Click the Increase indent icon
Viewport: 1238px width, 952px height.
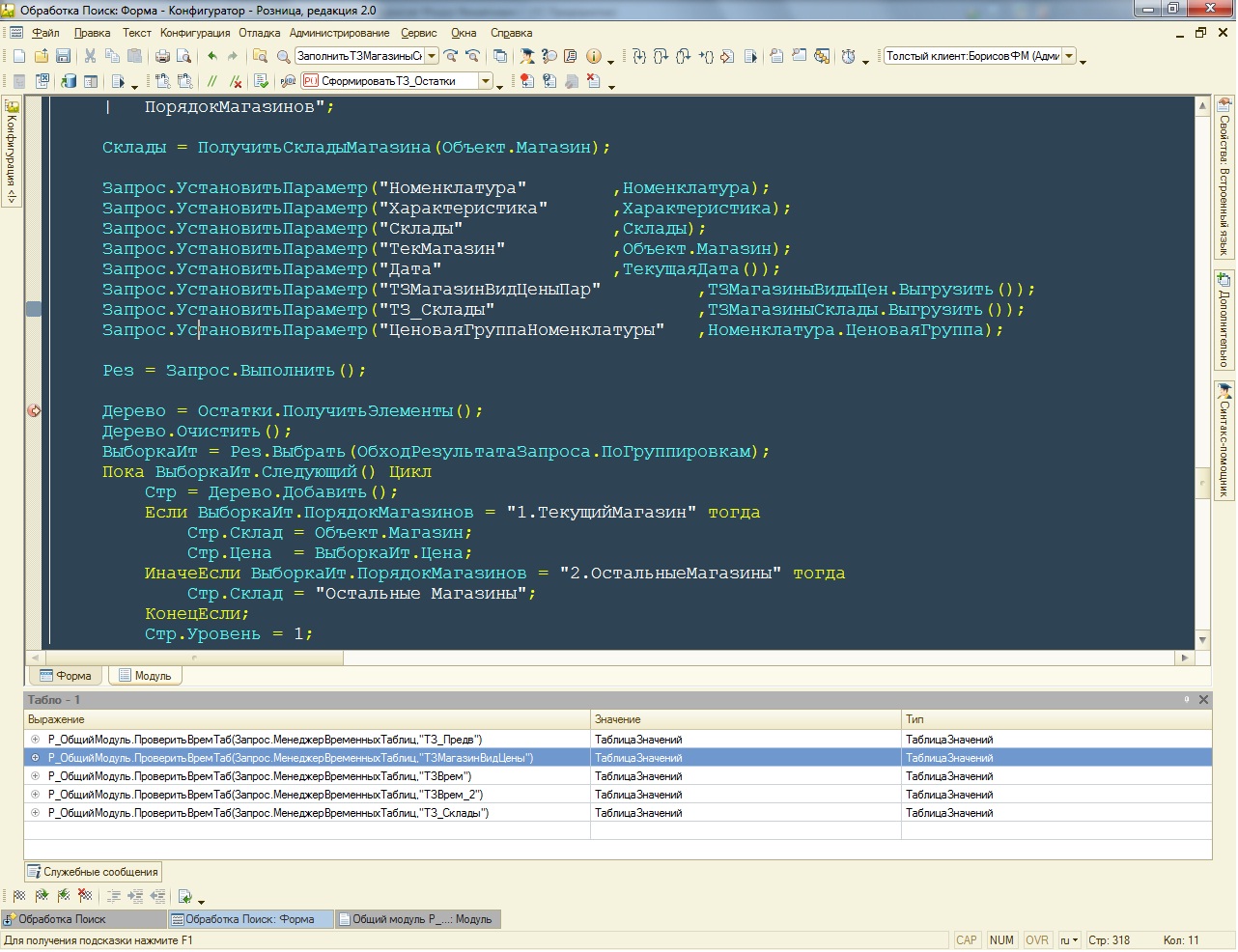(x=135, y=896)
